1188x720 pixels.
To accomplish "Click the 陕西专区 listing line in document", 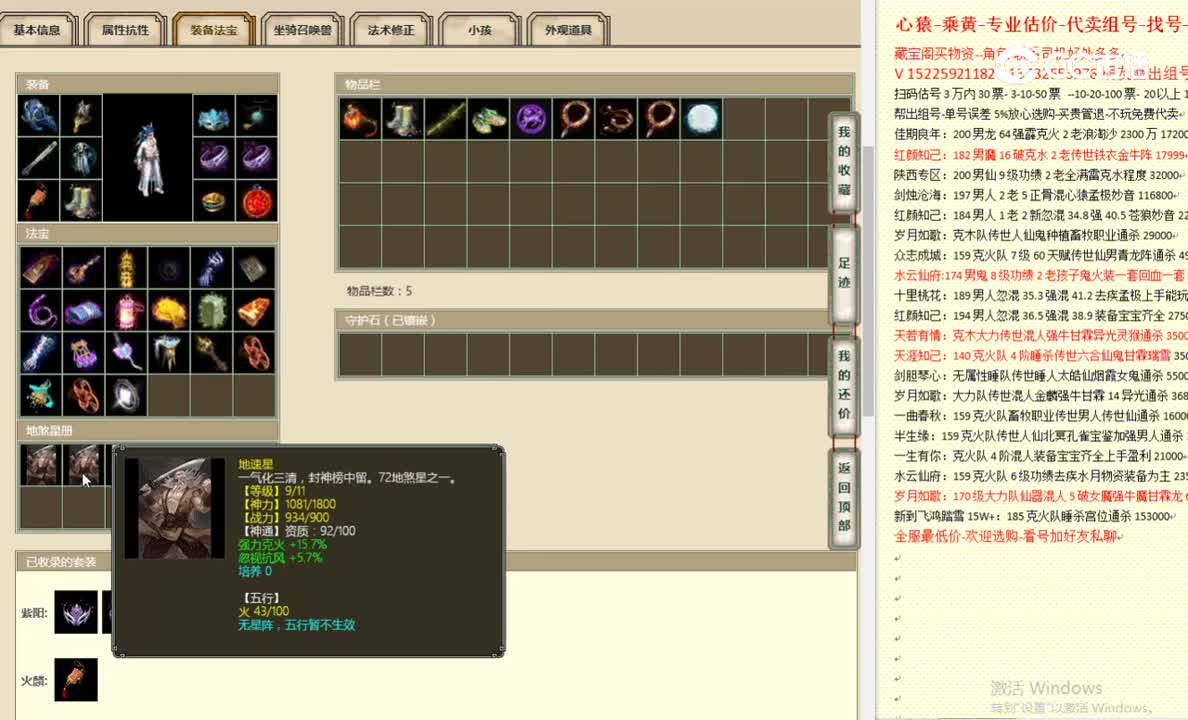I will point(1040,174).
